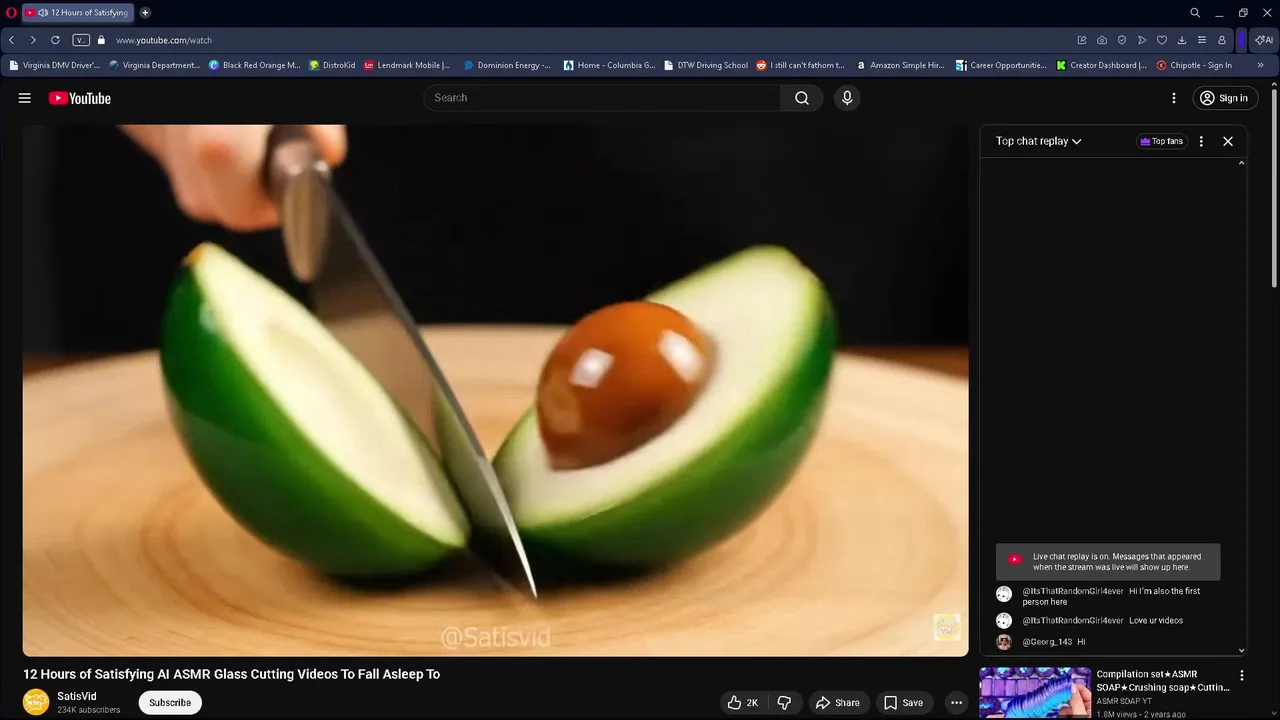Image resolution: width=1280 pixels, height=720 pixels.
Task: Click the video player frame
Action: tap(496, 390)
